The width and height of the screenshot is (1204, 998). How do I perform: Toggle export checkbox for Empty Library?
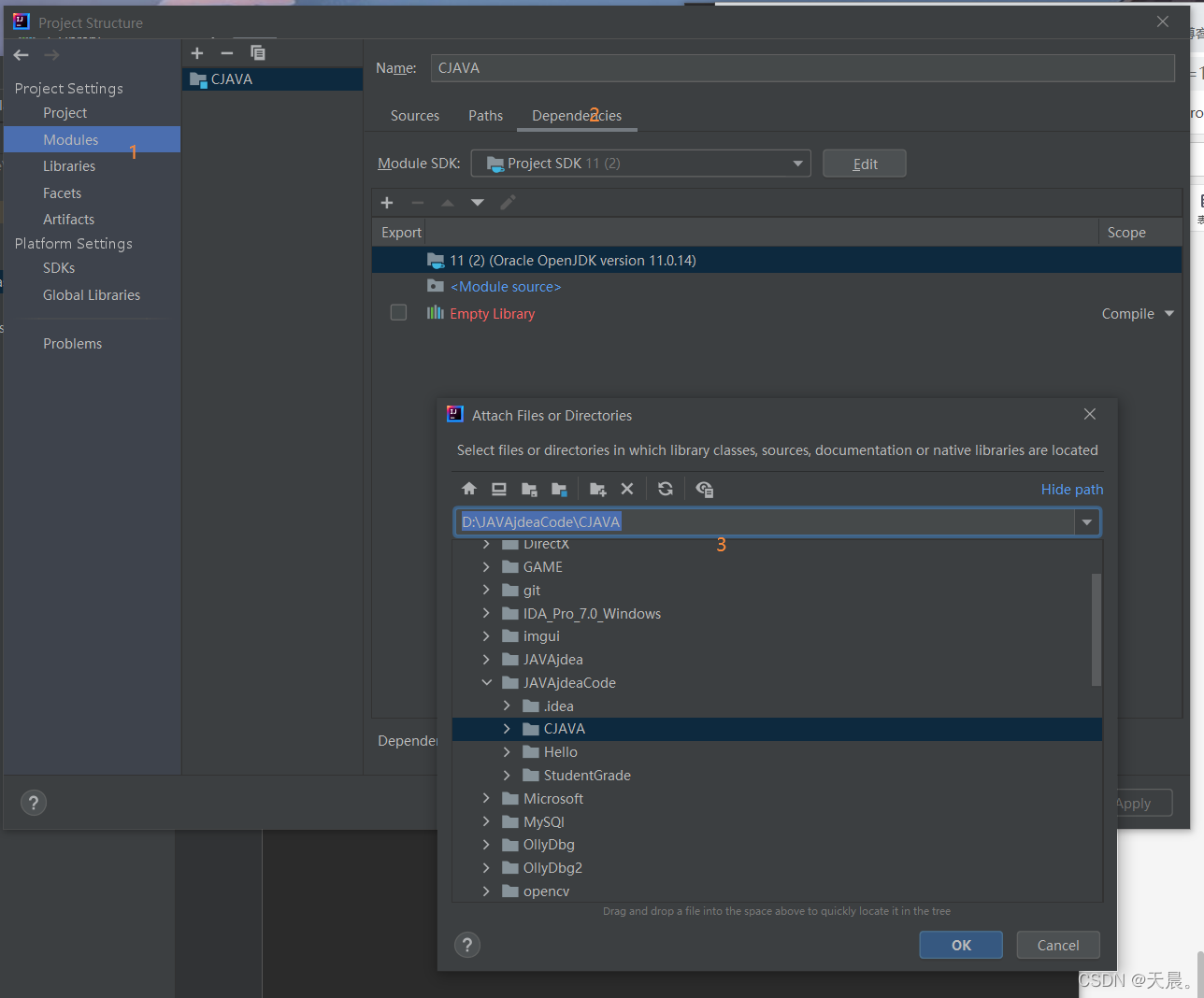click(x=398, y=313)
